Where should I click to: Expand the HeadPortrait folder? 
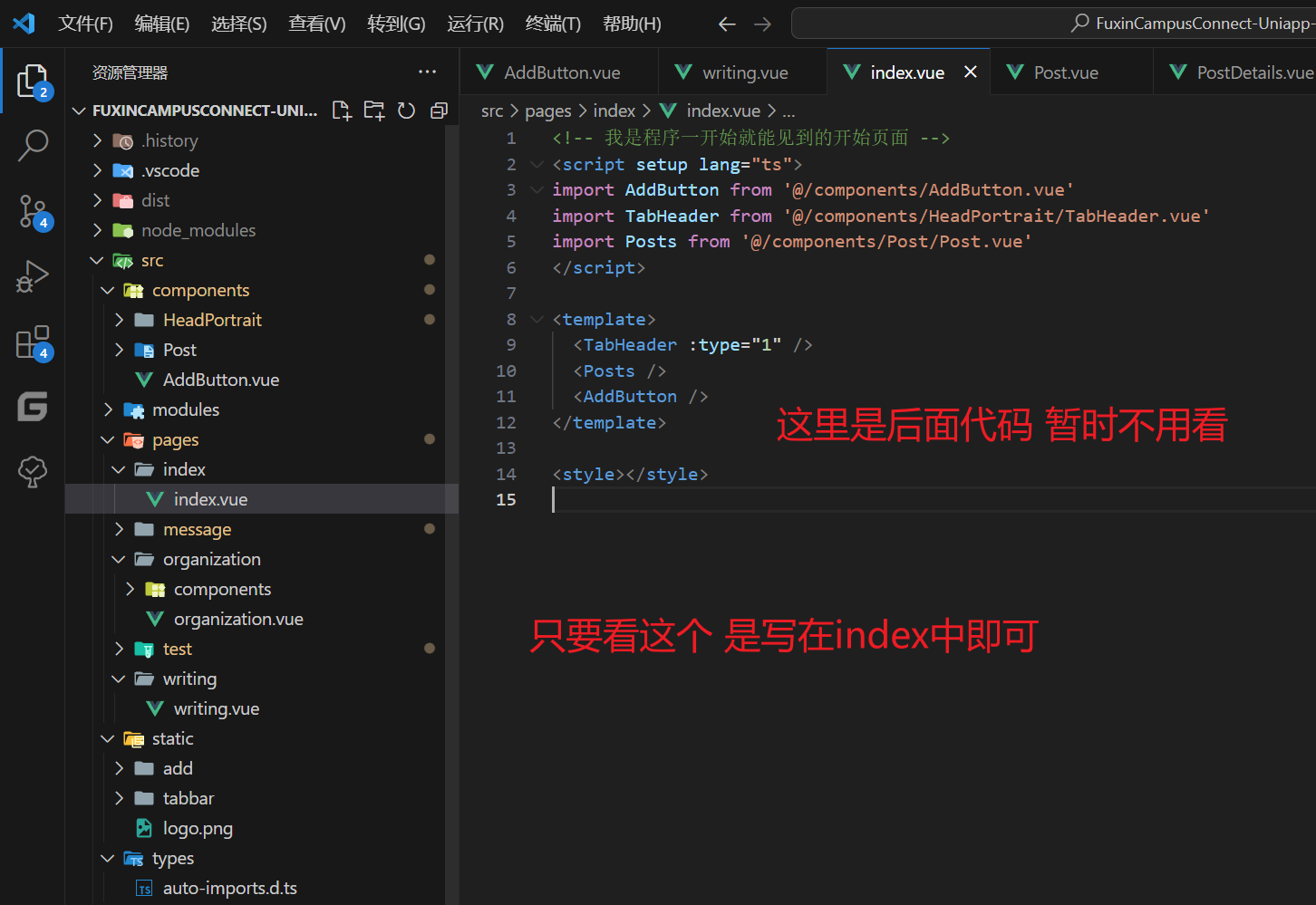(x=120, y=320)
